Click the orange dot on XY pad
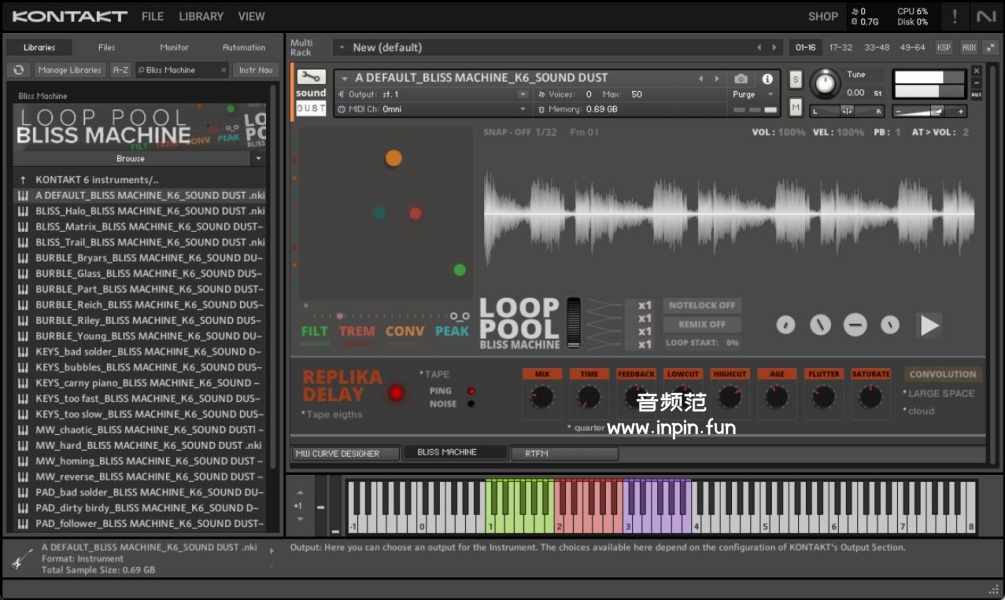The image size is (1005, 600). point(394,158)
